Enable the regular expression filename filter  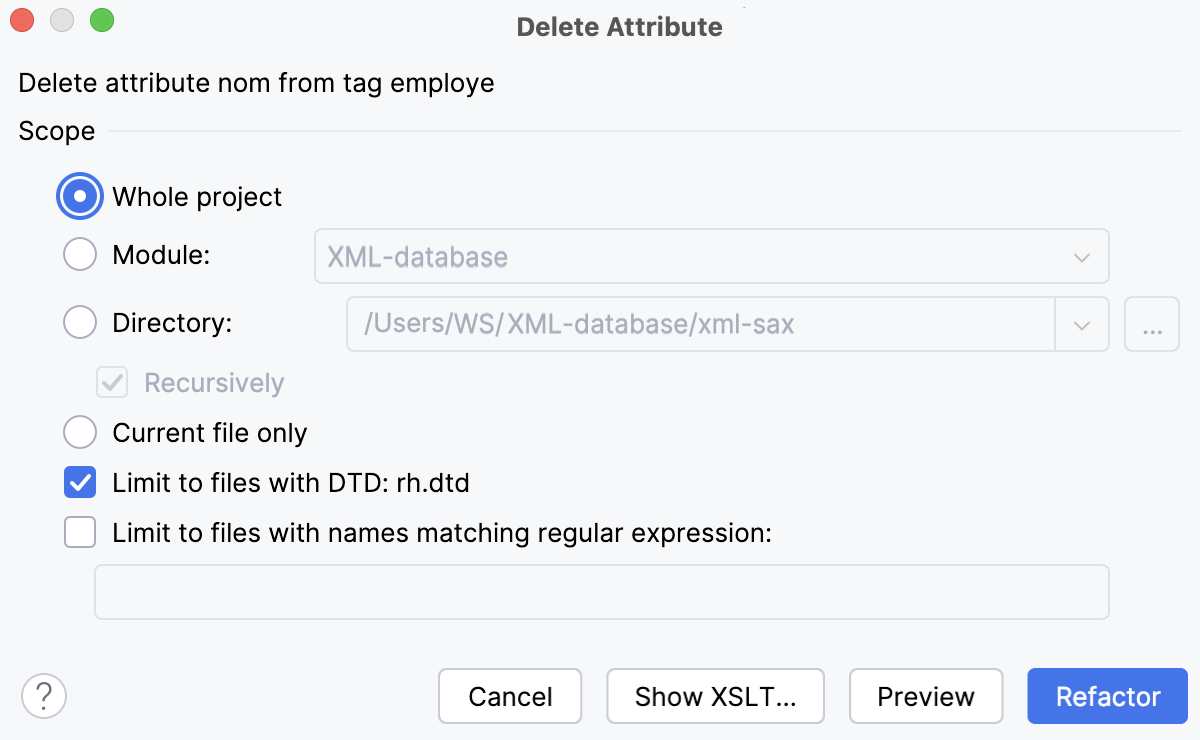pyautogui.click(x=79, y=532)
